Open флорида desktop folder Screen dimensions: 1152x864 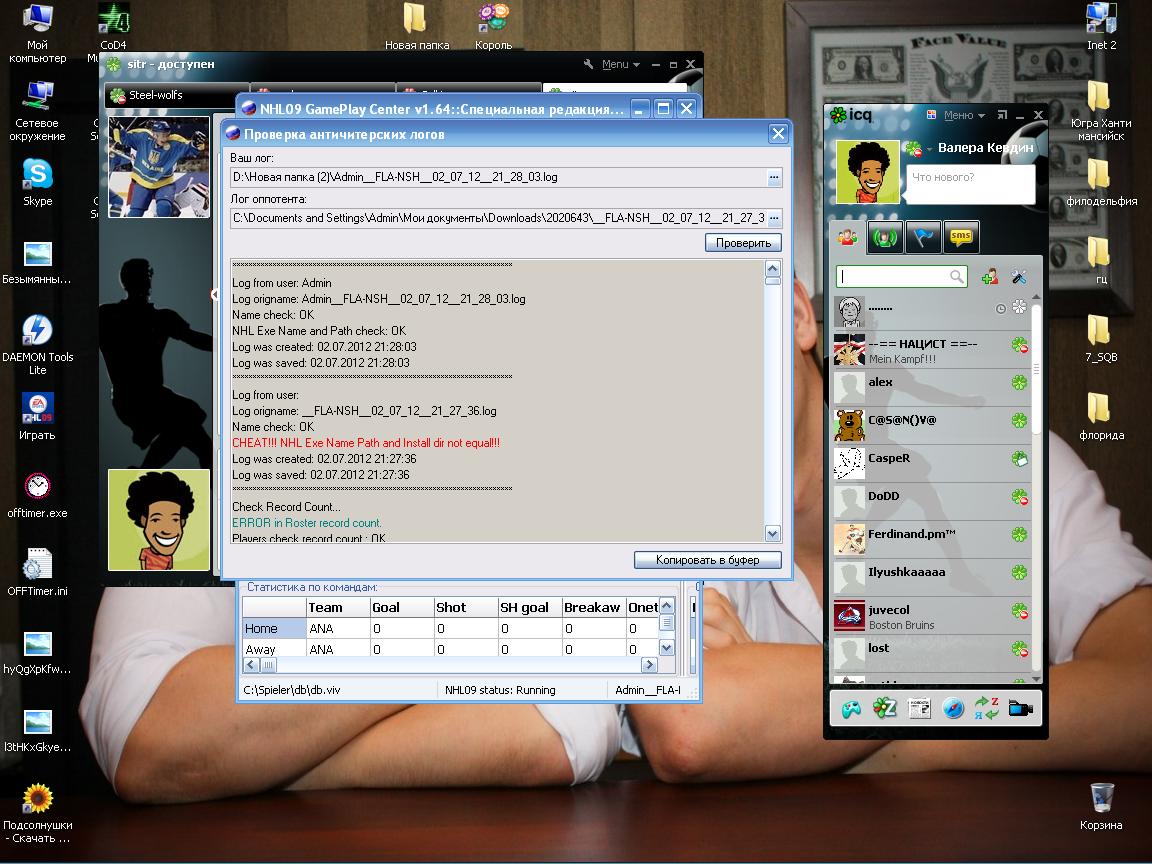[x=1101, y=416]
